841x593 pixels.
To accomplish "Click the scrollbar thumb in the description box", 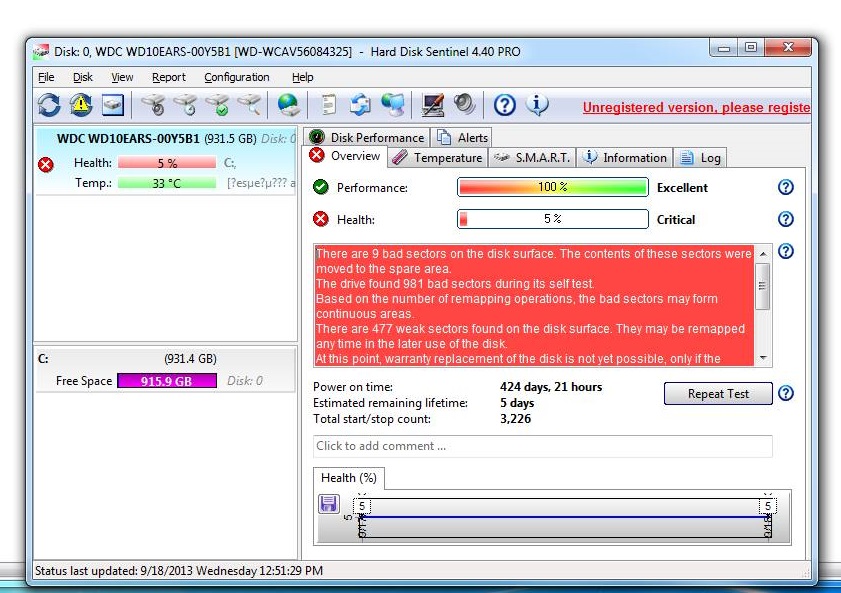I will [x=763, y=286].
